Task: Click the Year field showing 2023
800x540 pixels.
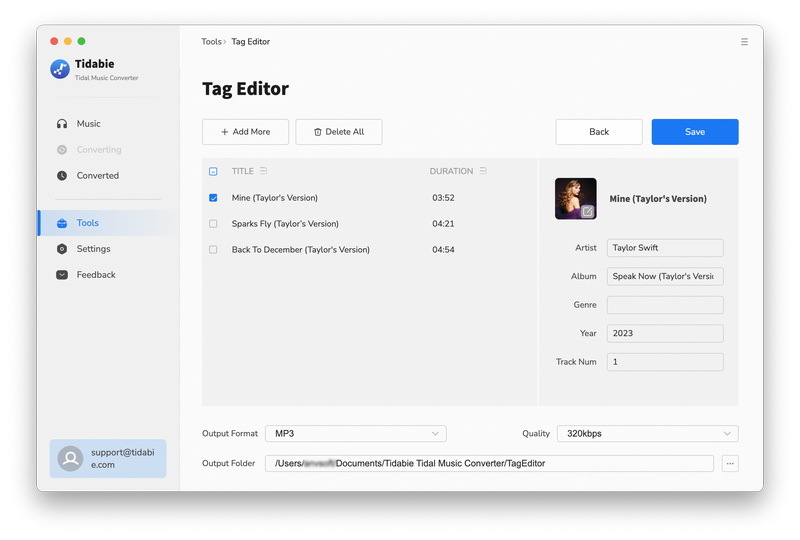Action: pos(665,333)
